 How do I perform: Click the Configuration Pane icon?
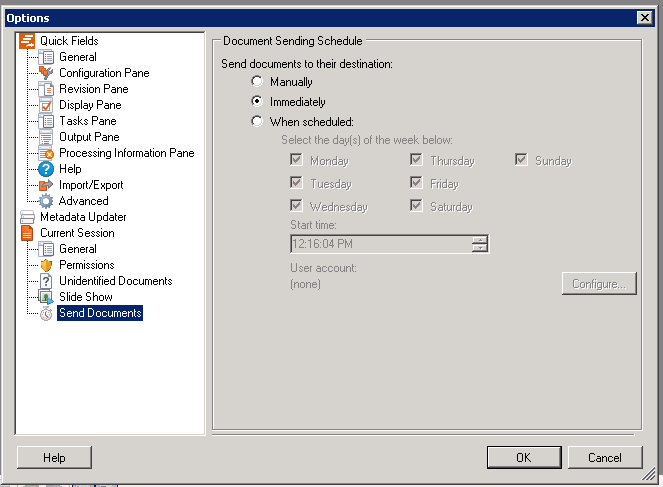point(46,73)
